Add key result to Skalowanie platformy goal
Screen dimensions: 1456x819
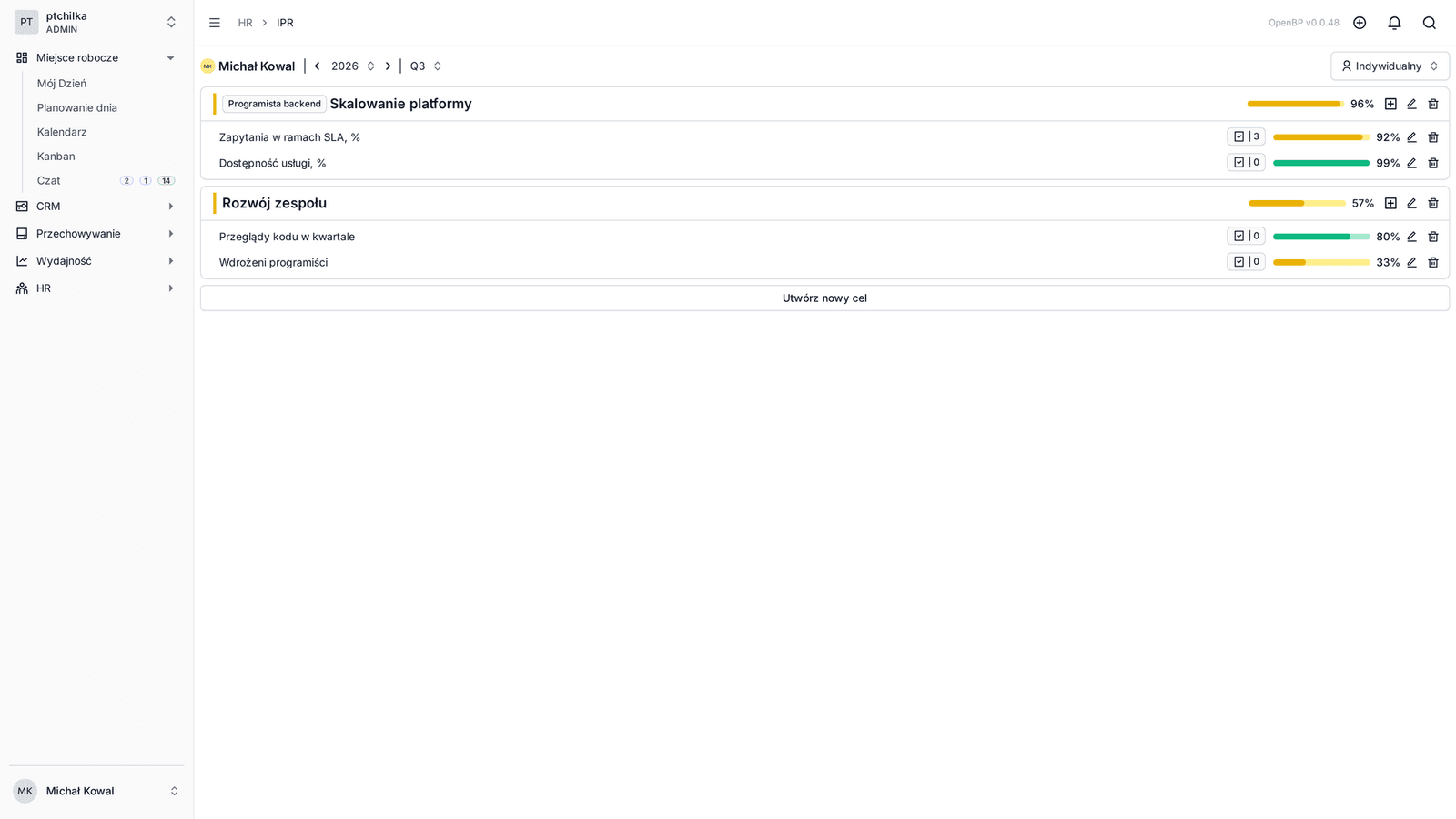(1390, 104)
